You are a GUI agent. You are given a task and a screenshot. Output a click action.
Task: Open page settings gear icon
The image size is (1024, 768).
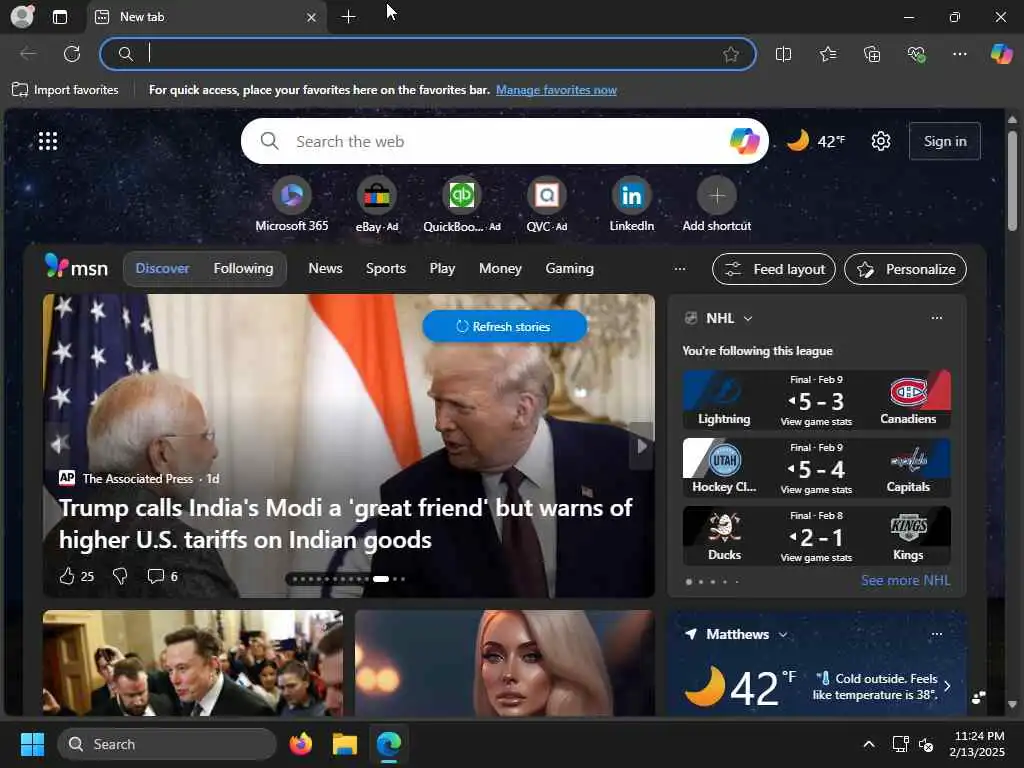click(x=881, y=141)
